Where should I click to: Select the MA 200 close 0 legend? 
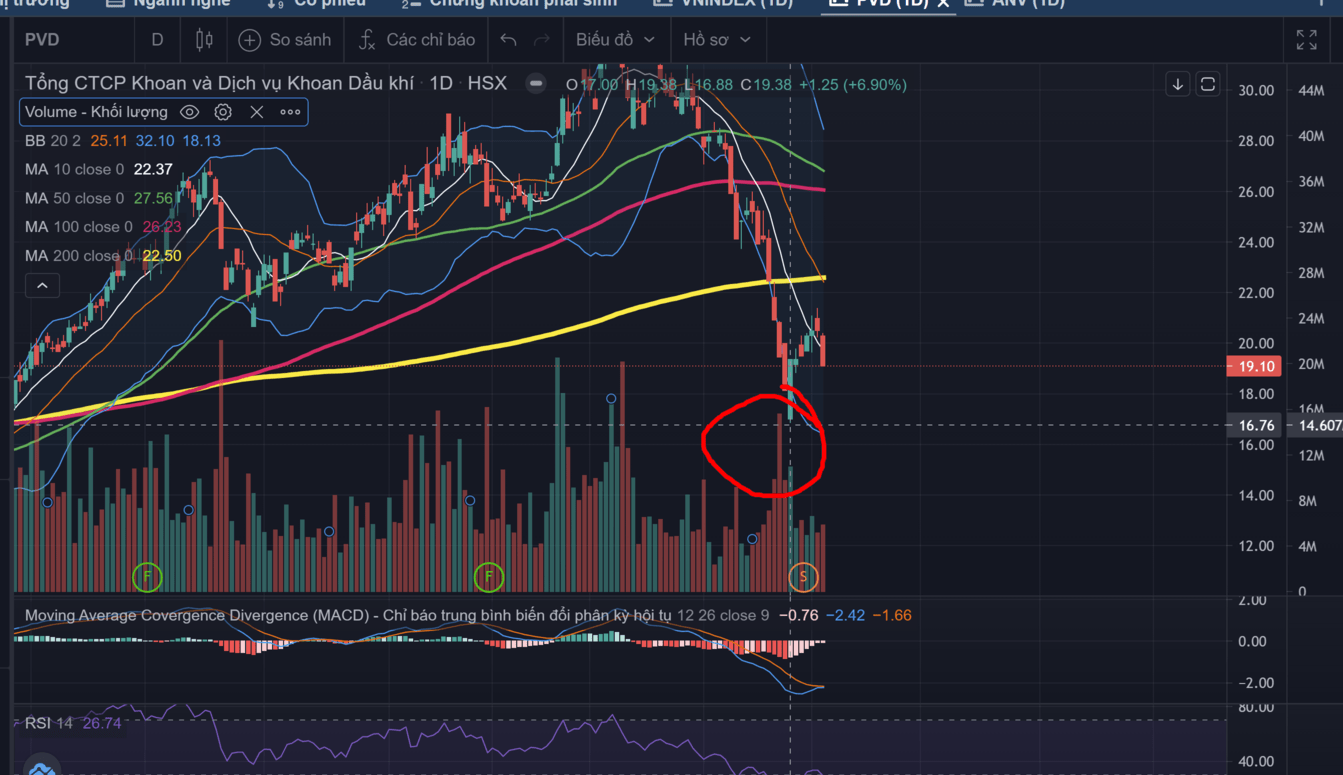78,256
